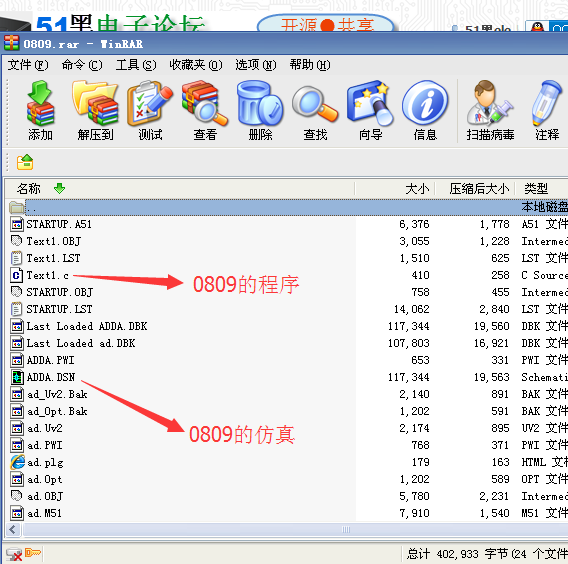Click the ADDA.DSN schematic file icon
The width and height of the screenshot is (568, 564).
[x=16, y=377]
